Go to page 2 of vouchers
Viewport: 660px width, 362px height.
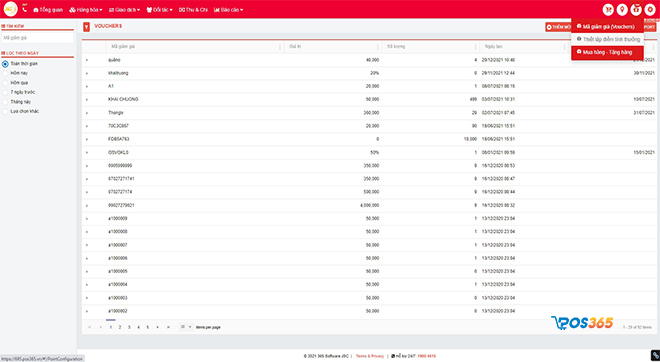coord(120,327)
